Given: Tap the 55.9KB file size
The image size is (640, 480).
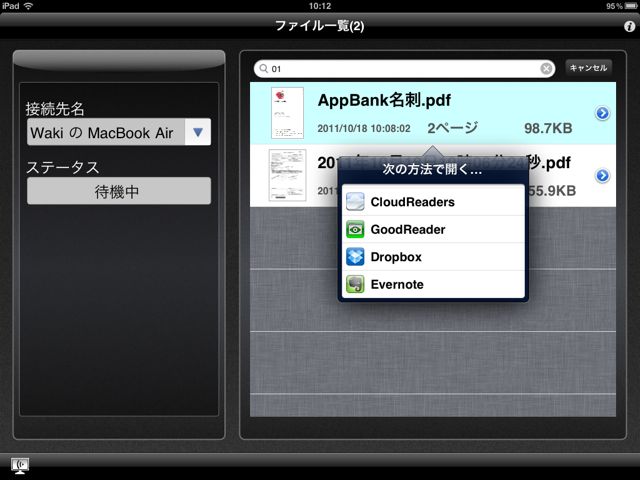Looking at the screenshot, I should coord(552,191).
